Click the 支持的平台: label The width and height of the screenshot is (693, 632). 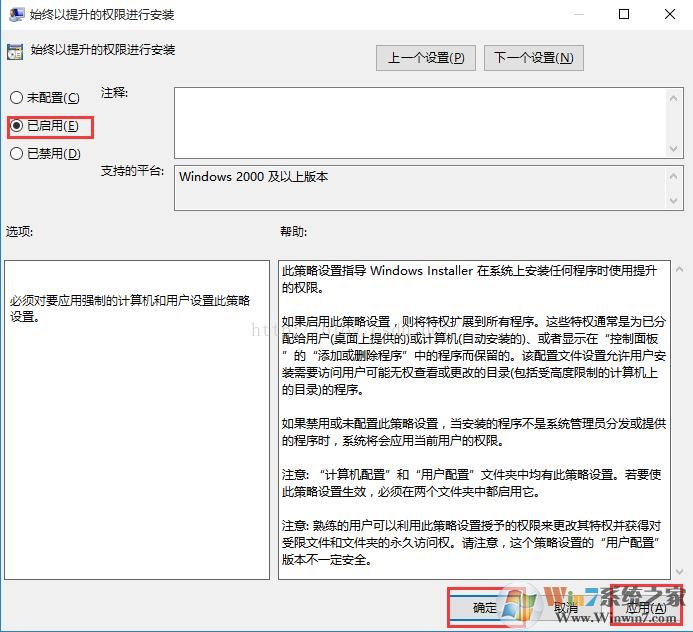(133, 171)
